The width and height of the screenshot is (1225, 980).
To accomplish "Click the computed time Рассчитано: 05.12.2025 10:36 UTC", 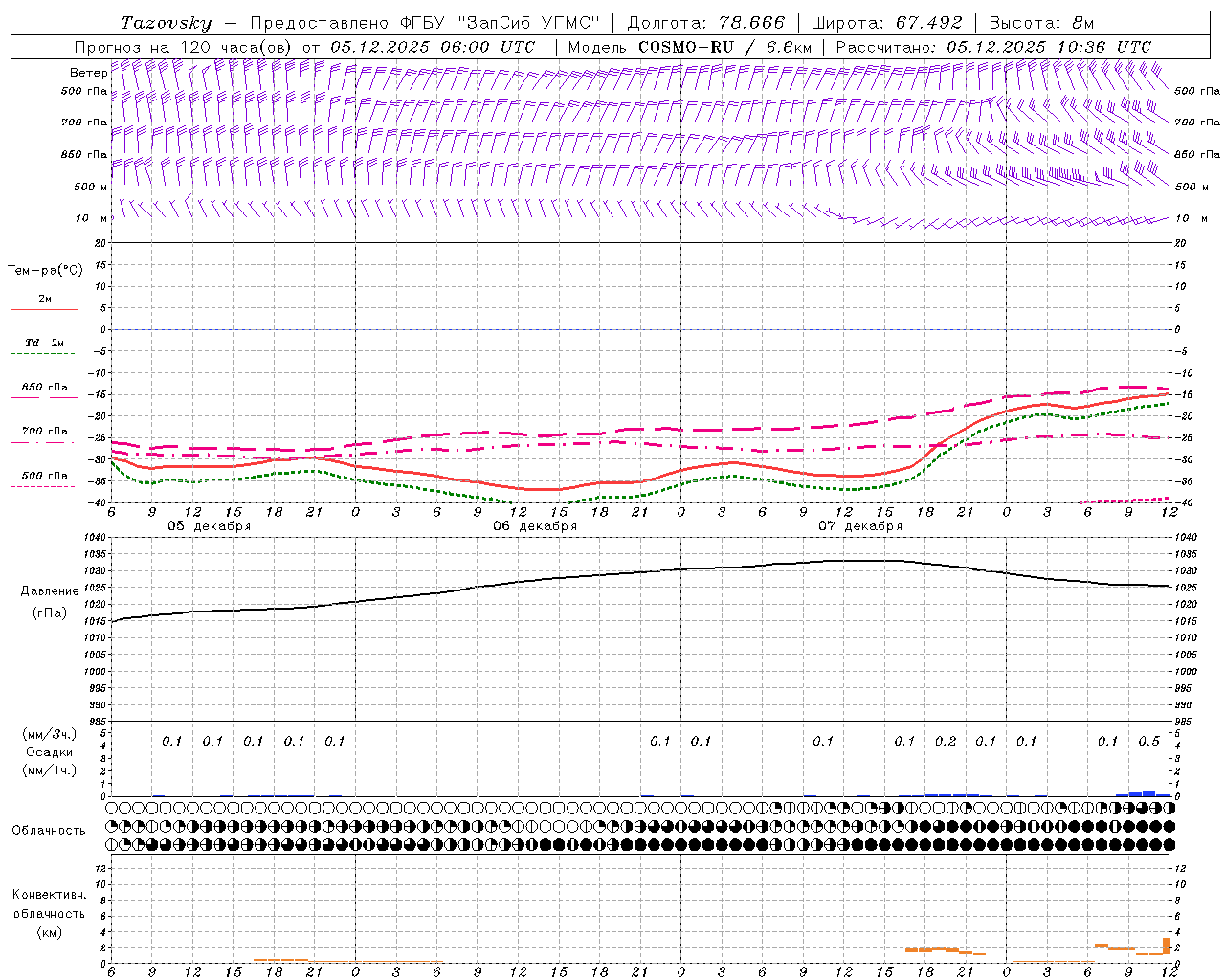I will (x=993, y=47).
